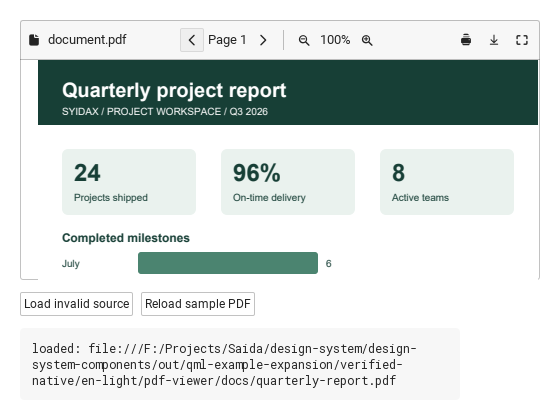Click the 100% zoom level value
The image size is (560, 420).
click(x=335, y=40)
